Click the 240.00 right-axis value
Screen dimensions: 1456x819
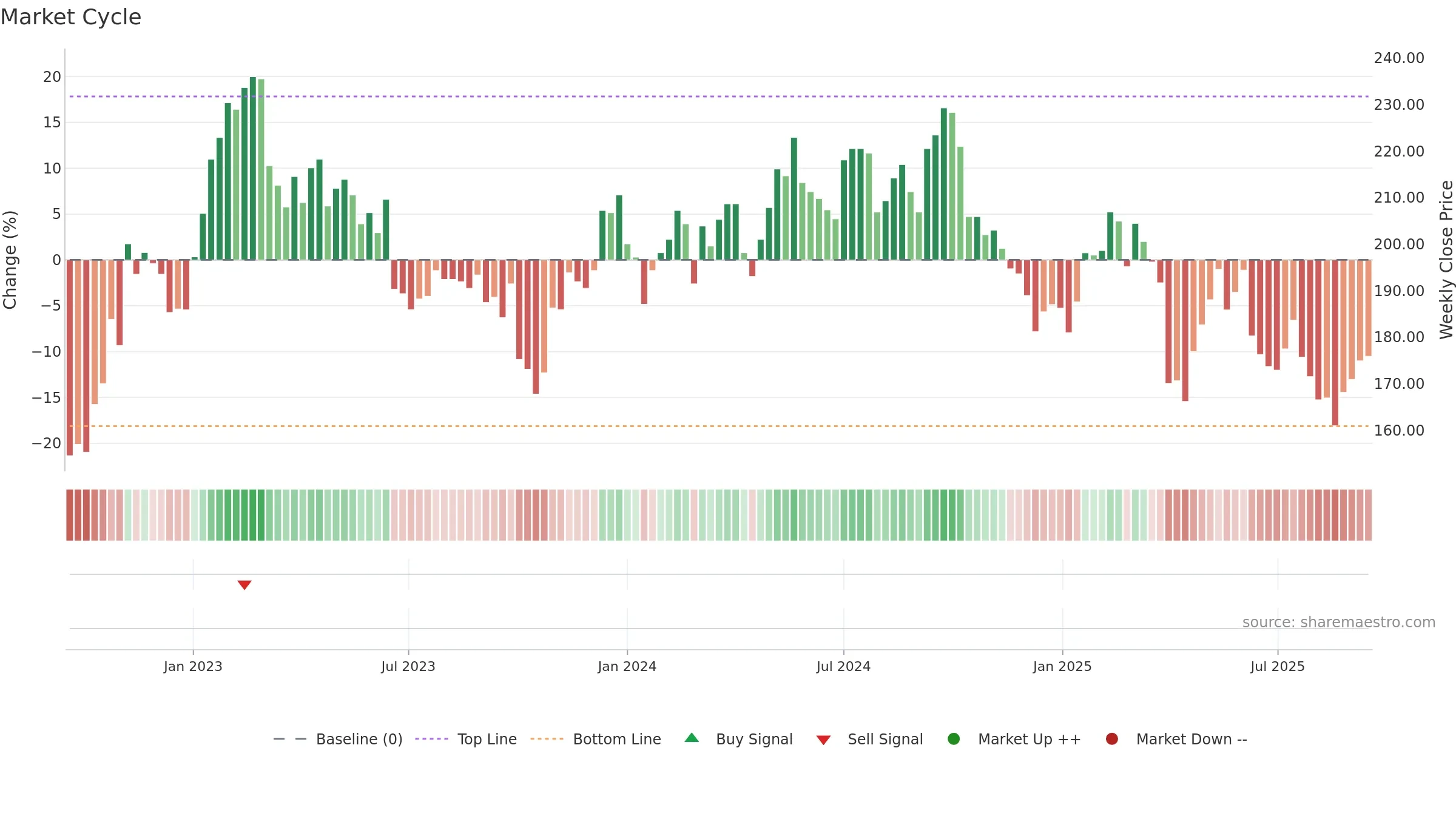(x=1399, y=58)
